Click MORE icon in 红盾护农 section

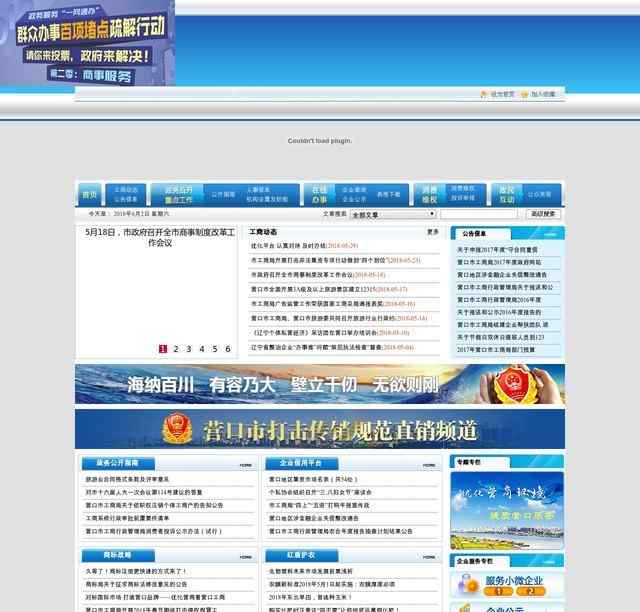tap(429, 557)
